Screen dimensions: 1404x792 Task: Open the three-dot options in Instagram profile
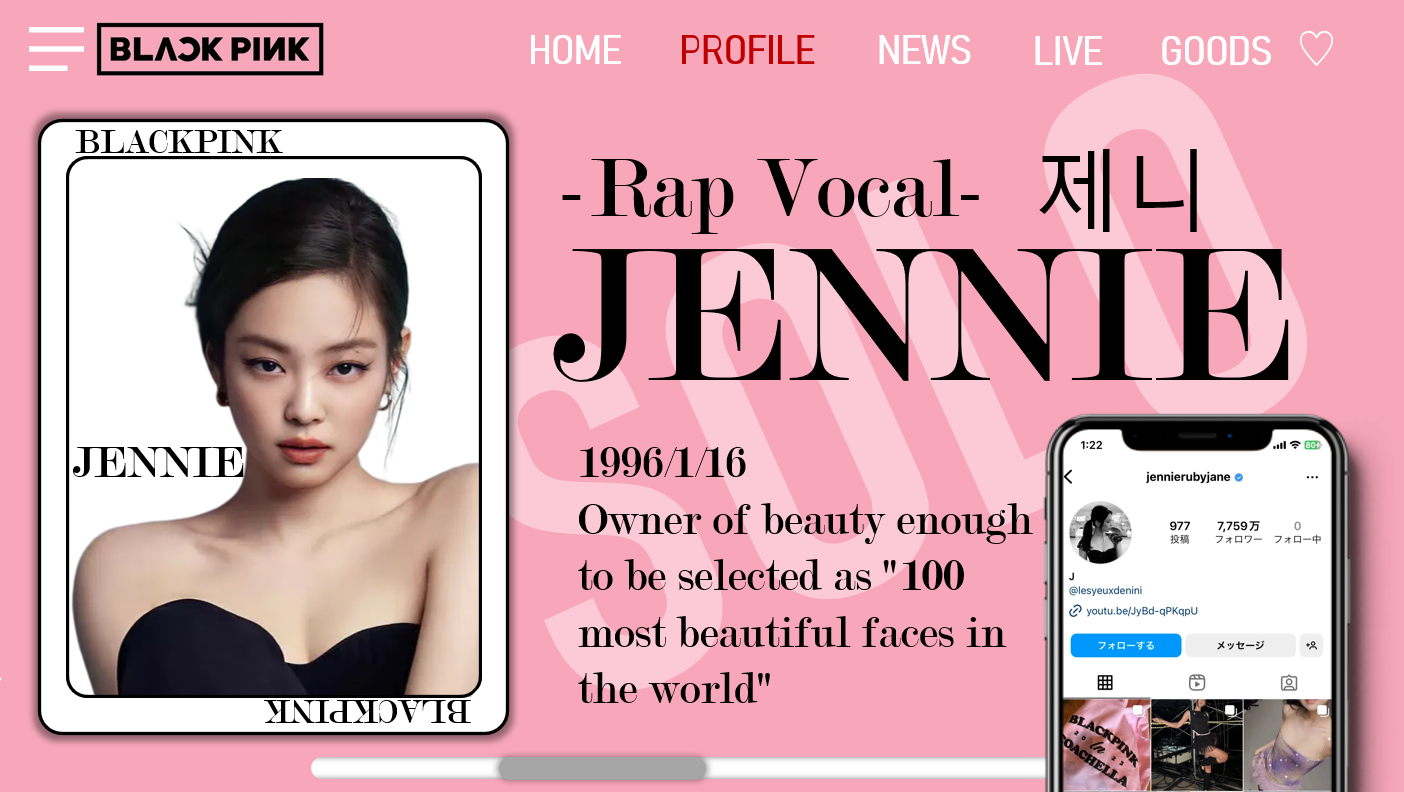click(x=1312, y=478)
